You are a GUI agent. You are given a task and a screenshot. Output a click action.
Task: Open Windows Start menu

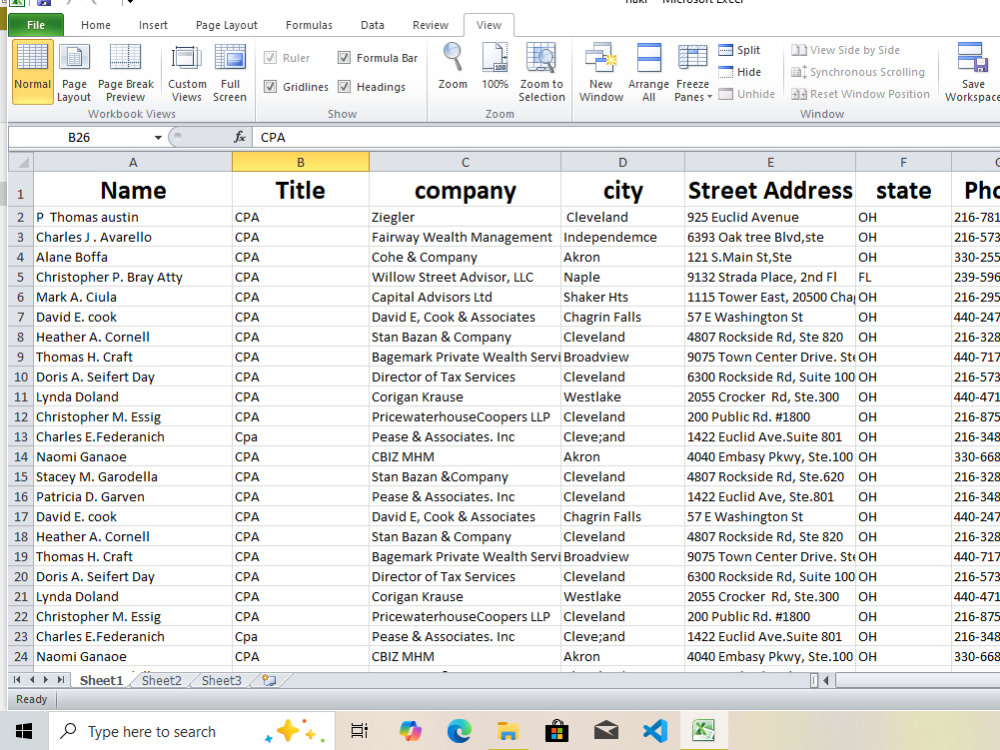(24, 731)
